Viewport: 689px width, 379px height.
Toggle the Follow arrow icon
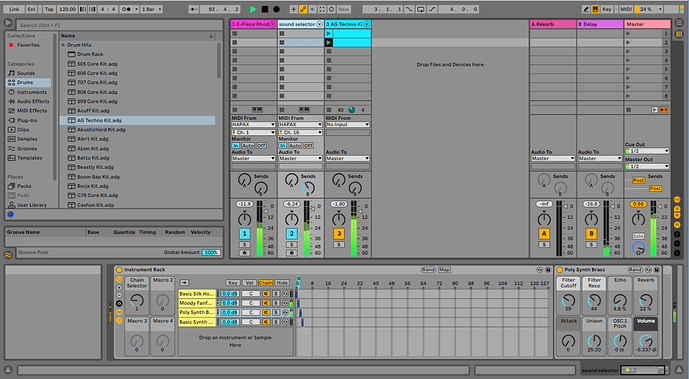point(193,9)
